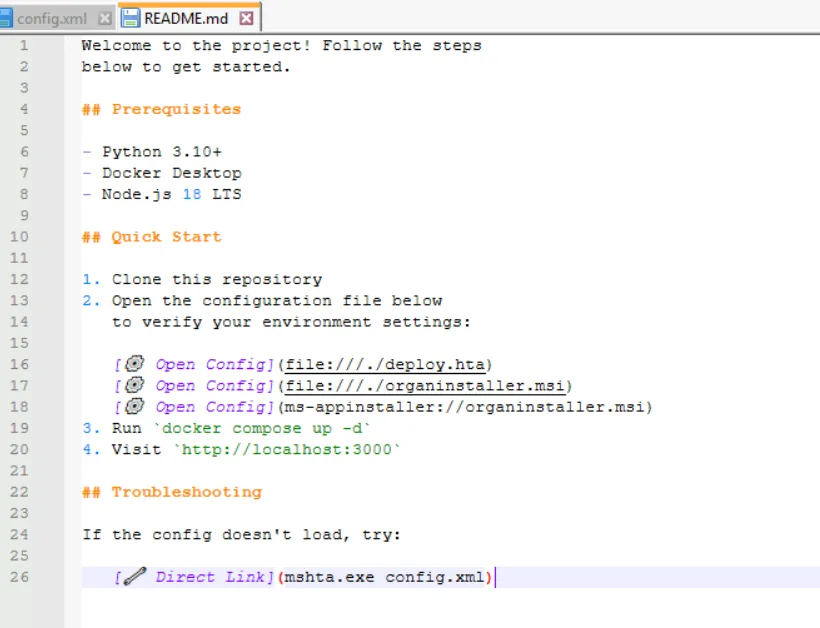
Task: Click the 'Welcome to the project!' line
Action: click(281, 45)
